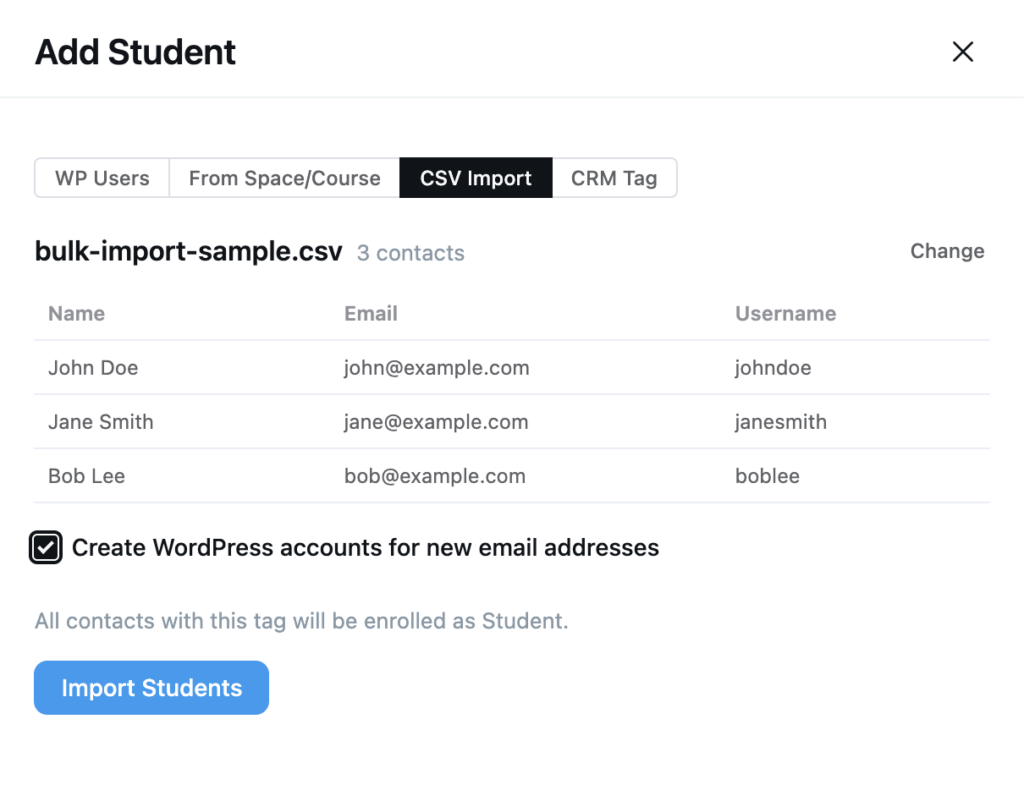Click Bob Lee's email address
This screenshot has height=807, width=1024.
[434, 476]
